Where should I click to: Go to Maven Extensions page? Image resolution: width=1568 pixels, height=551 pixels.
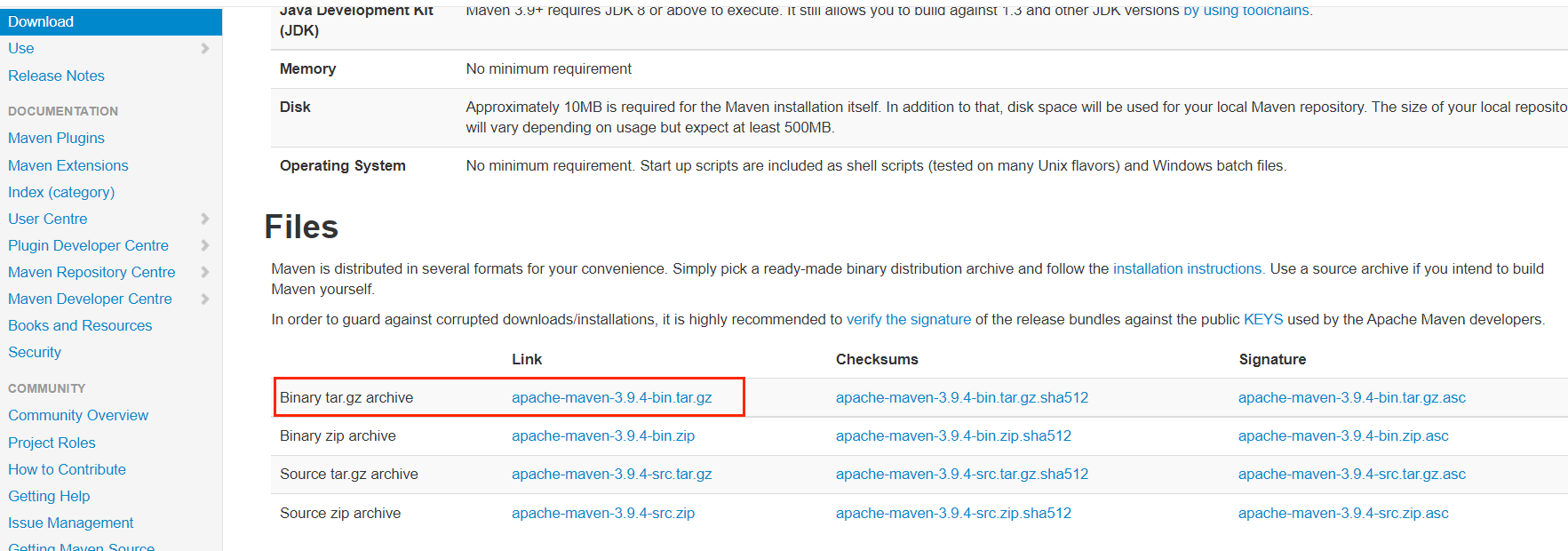pos(68,165)
